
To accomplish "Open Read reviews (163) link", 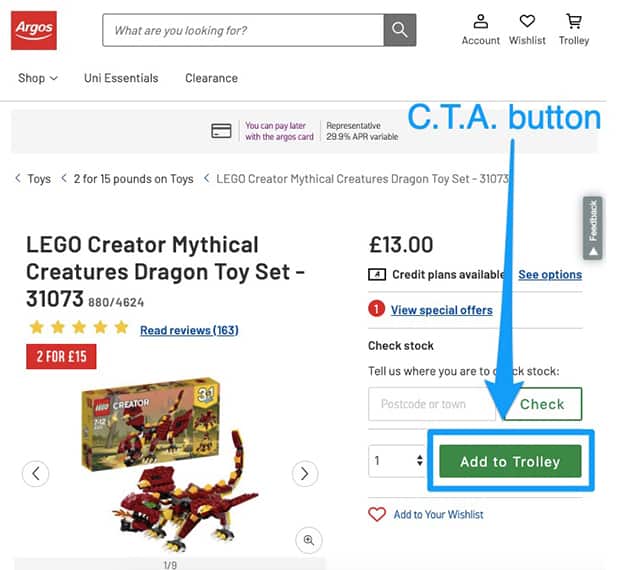I will tap(189, 330).
